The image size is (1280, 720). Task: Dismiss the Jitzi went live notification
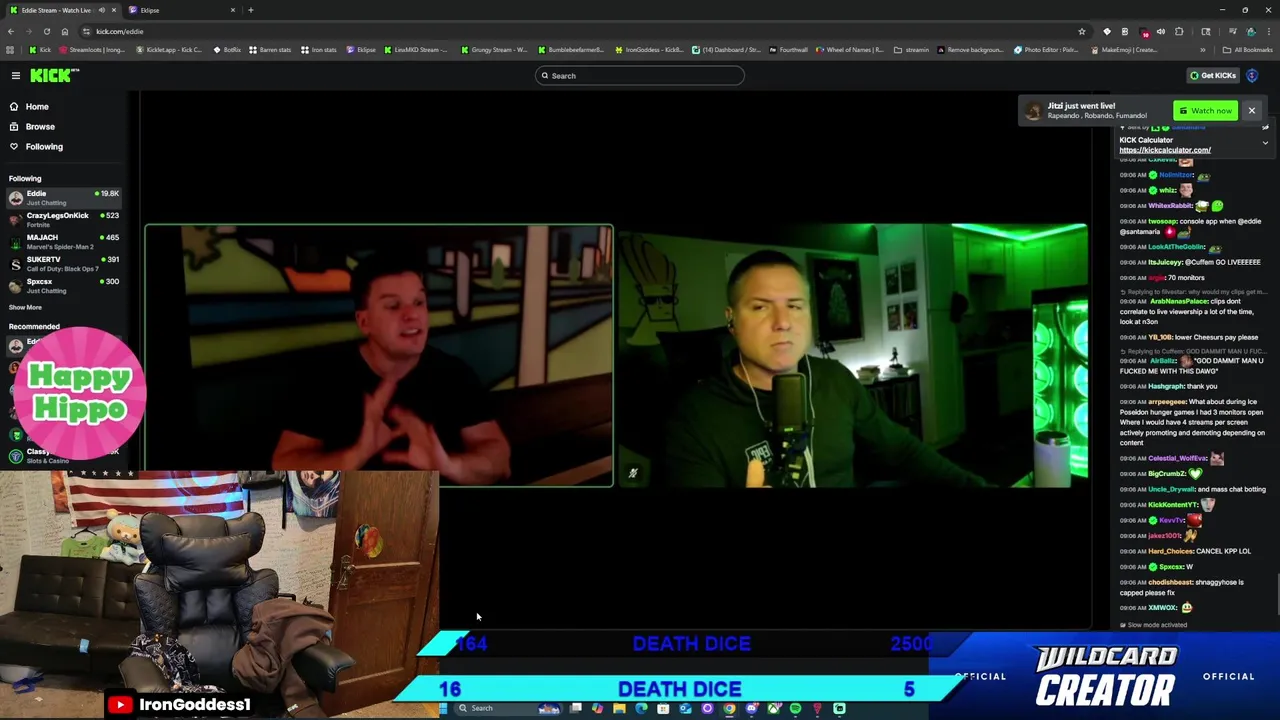coord(1251,110)
